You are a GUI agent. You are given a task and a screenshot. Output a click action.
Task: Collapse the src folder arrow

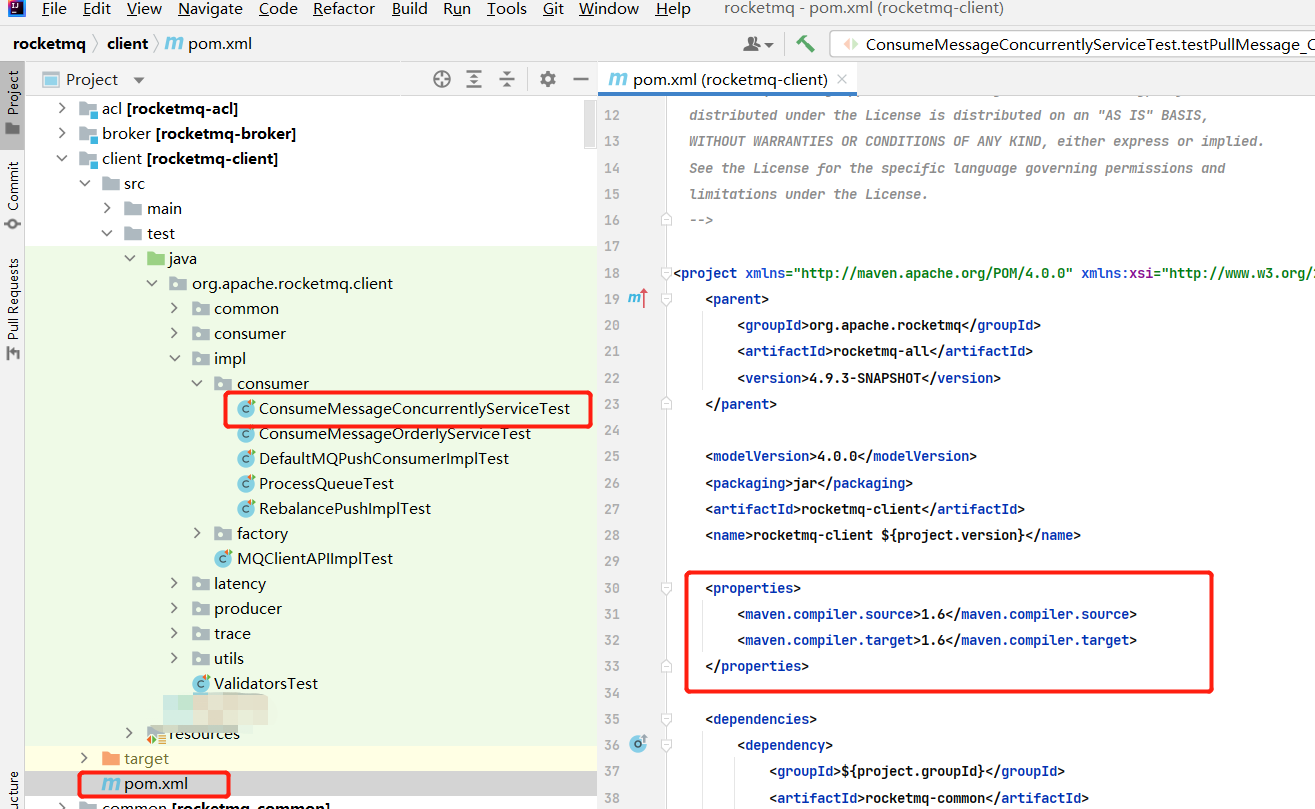(85, 183)
